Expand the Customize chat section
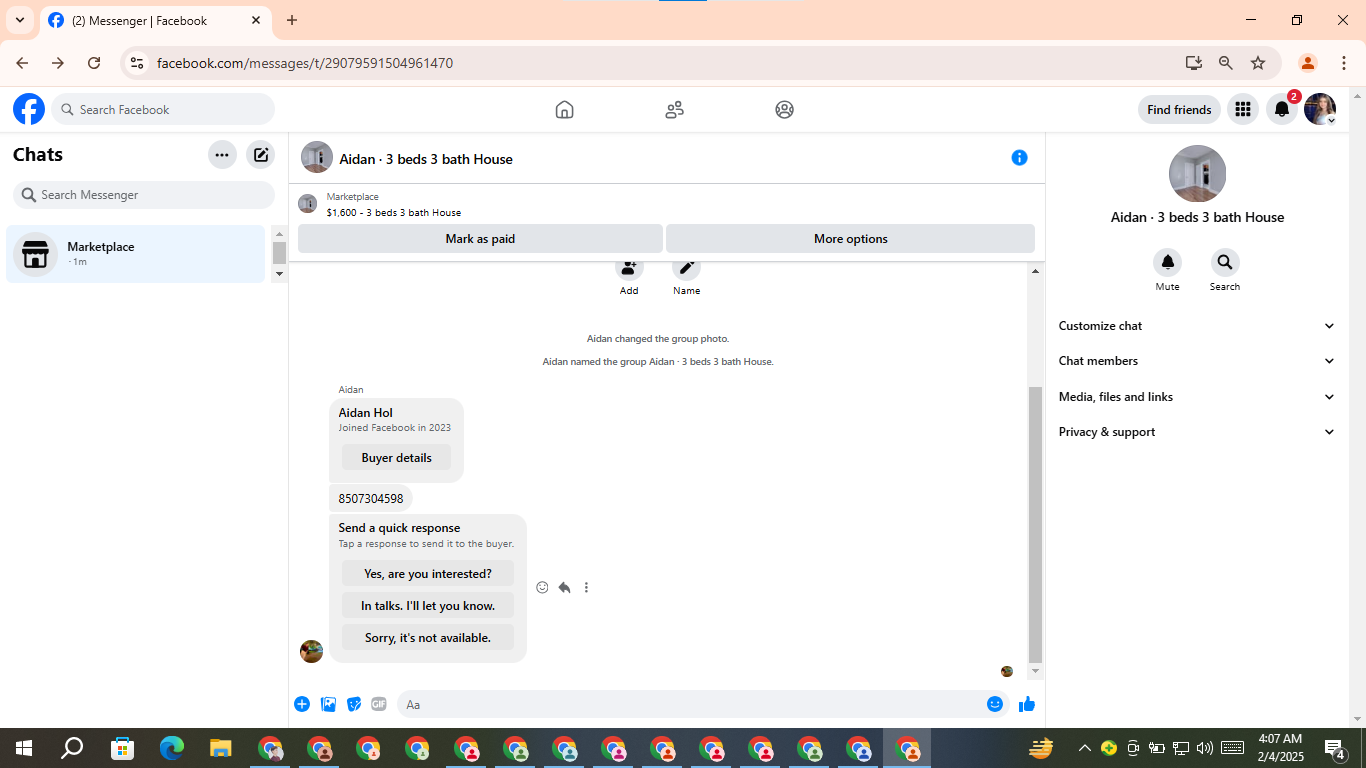Viewport: 1366px width, 768px height. [x=1197, y=326]
